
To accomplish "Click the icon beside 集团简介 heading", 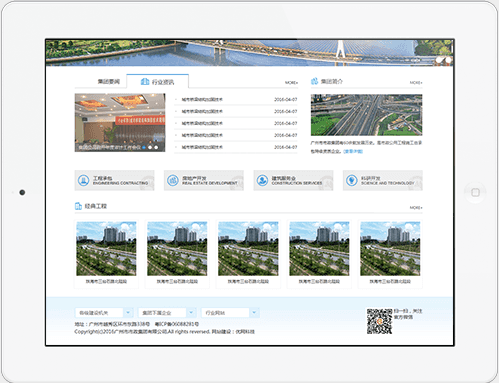I will pyautogui.click(x=314, y=81).
